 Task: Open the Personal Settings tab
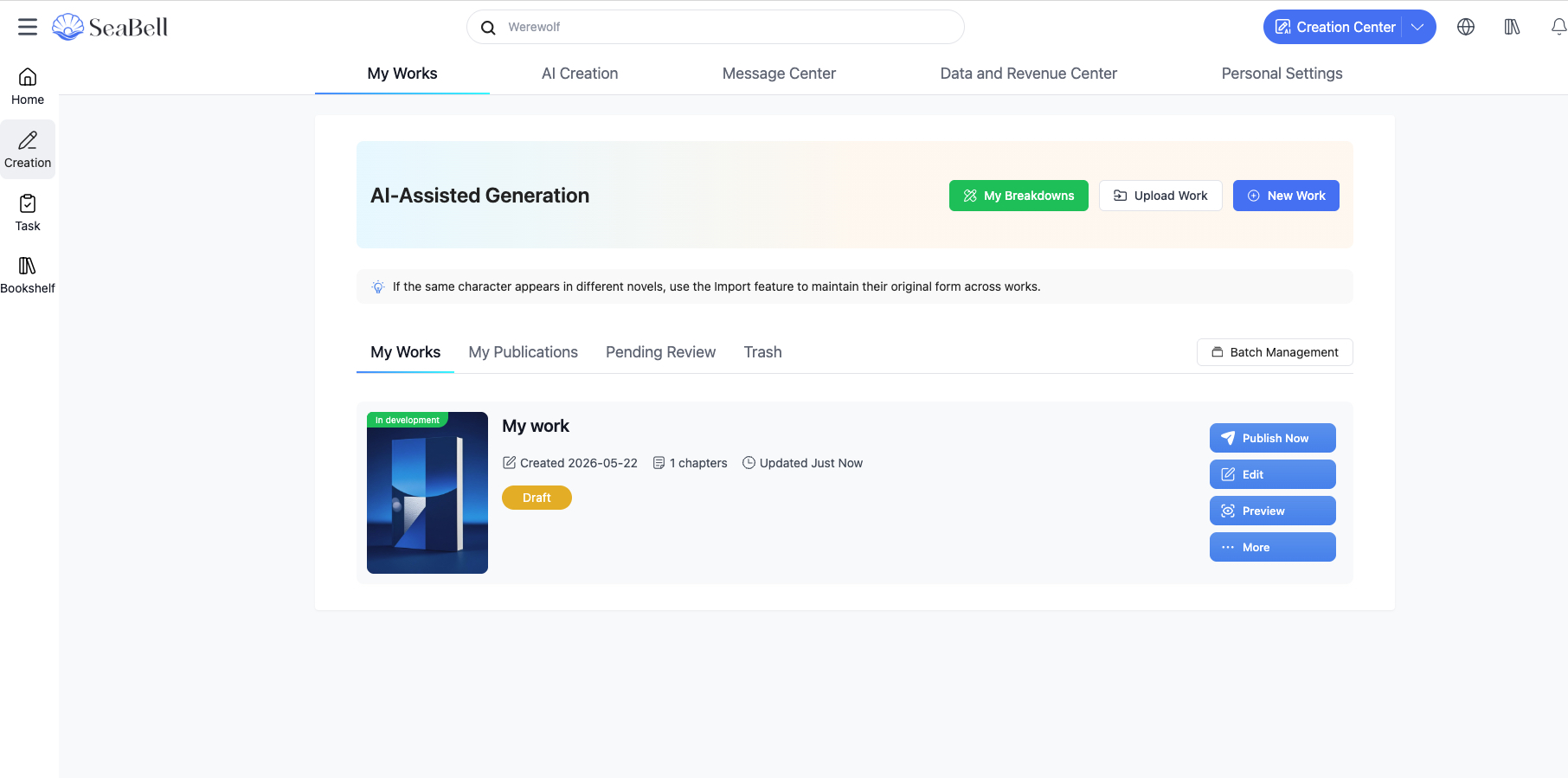pyautogui.click(x=1282, y=74)
